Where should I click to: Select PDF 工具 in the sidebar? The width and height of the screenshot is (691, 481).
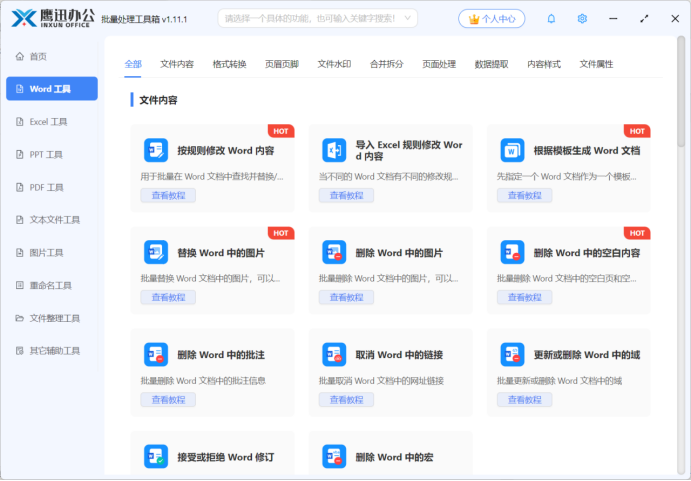tap(46, 187)
